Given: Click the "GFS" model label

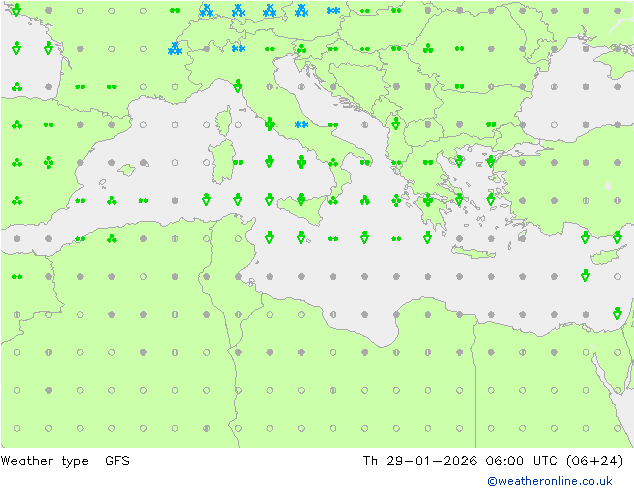Looking at the screenshot, I should [x=117, y=460].
